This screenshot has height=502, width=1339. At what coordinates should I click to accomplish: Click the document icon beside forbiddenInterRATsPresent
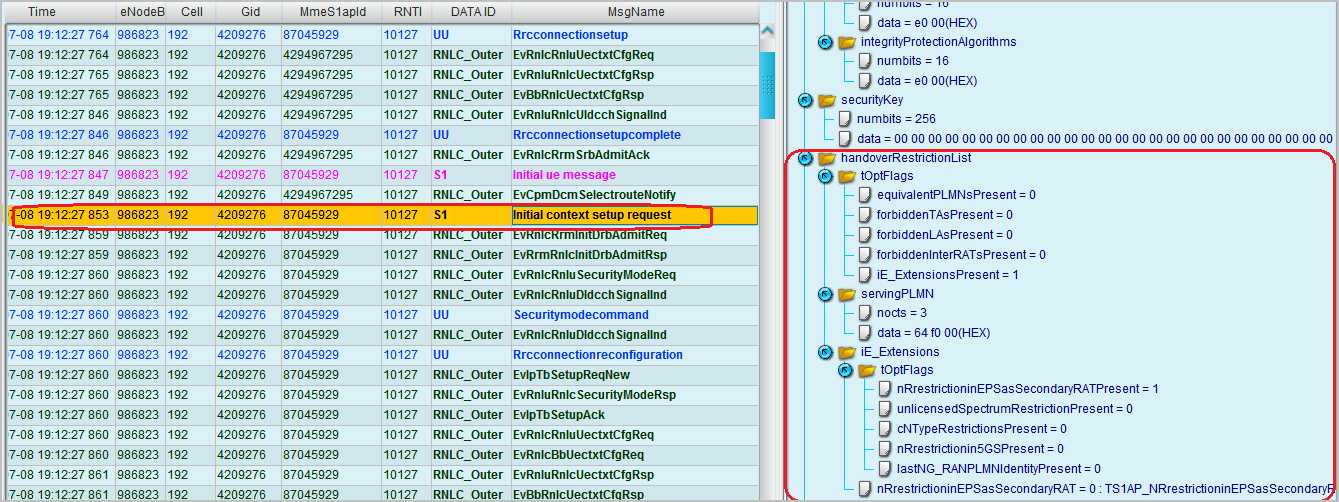click(865, 255)
